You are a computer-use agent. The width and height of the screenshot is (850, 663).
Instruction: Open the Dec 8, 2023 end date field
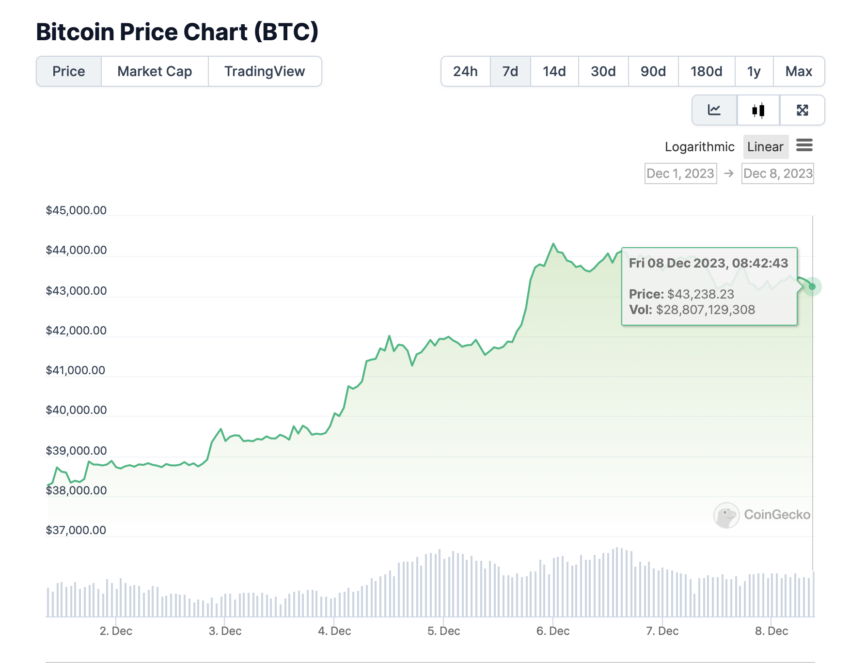pos(777,173)
